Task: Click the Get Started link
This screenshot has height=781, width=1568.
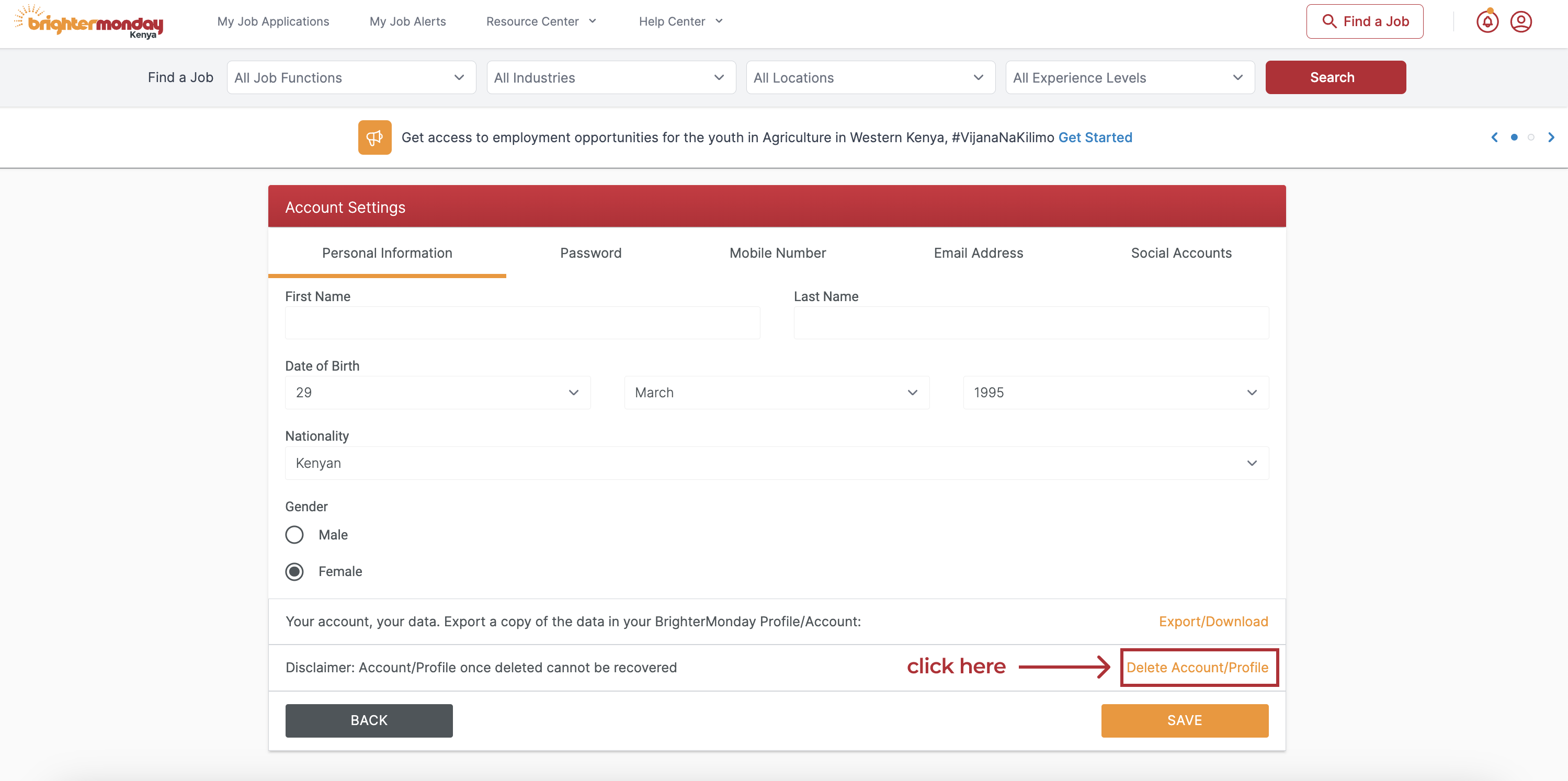Action: (1095, 137)
